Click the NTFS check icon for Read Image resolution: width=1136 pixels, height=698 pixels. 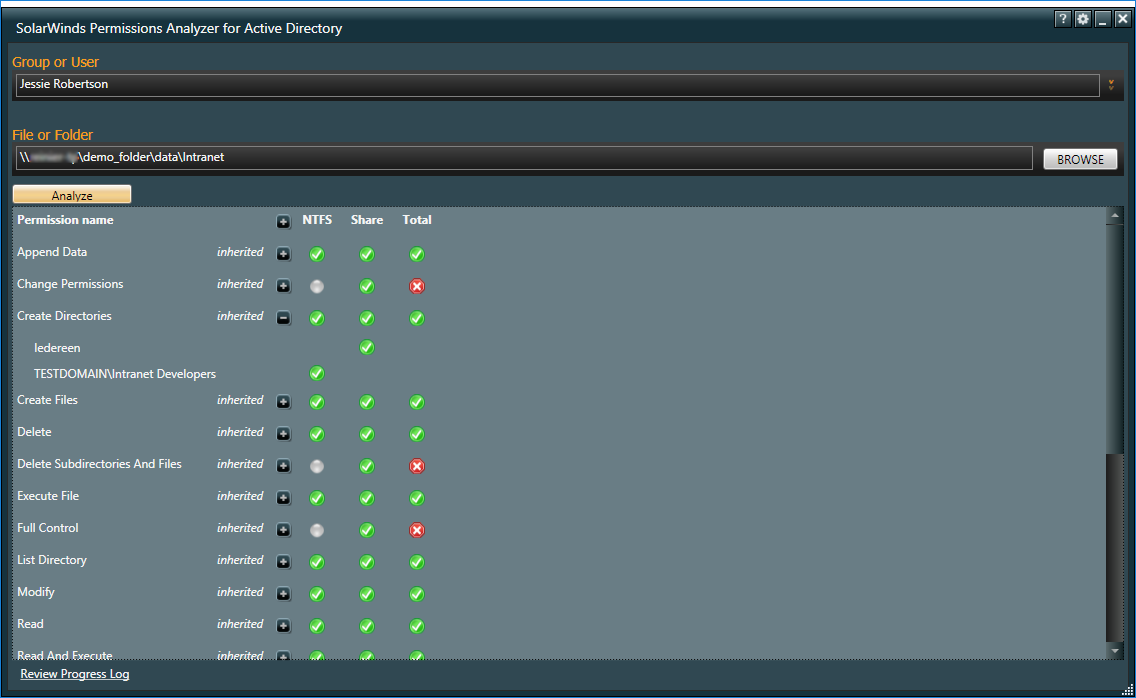[317, 626]
